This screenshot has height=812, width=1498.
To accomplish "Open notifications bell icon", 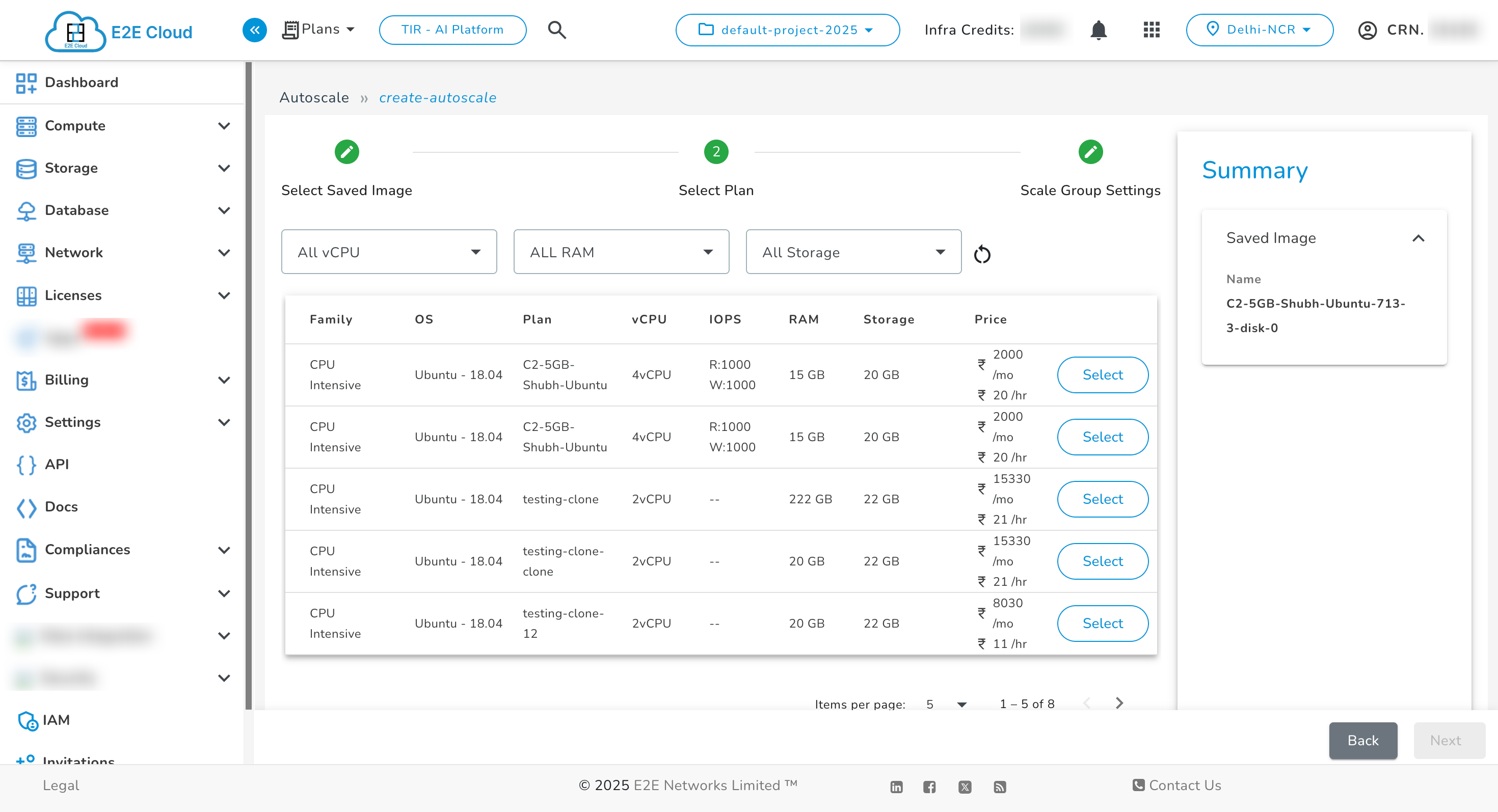I will [1098, 30].
